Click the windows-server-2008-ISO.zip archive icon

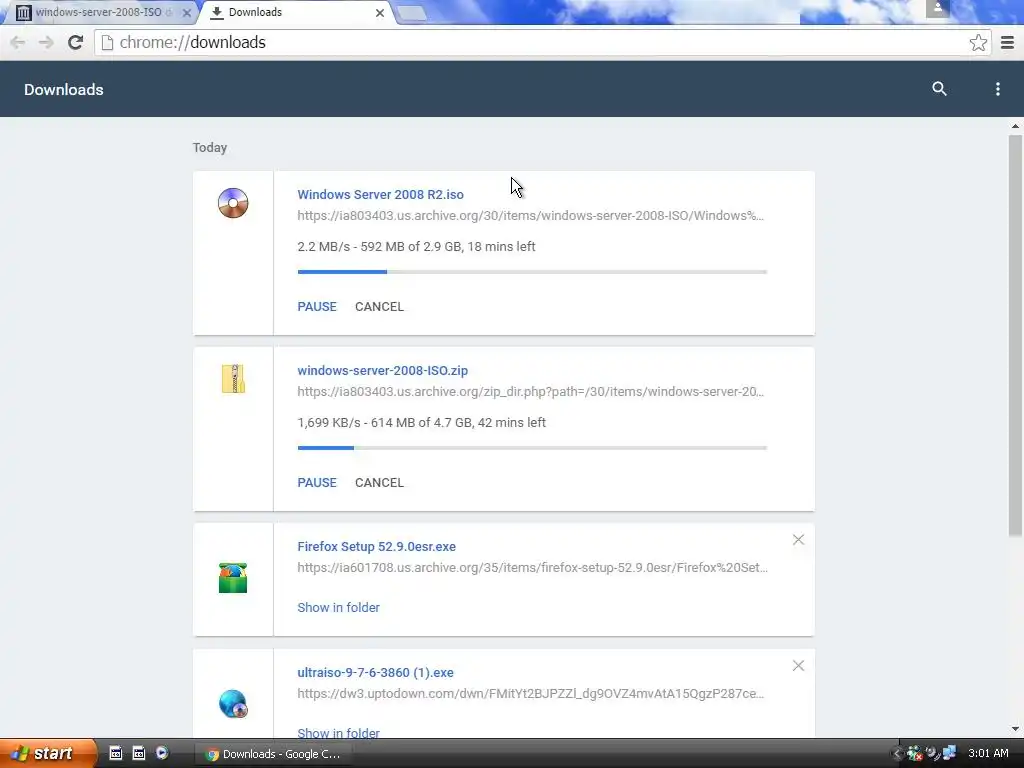[x=233, y=379]
